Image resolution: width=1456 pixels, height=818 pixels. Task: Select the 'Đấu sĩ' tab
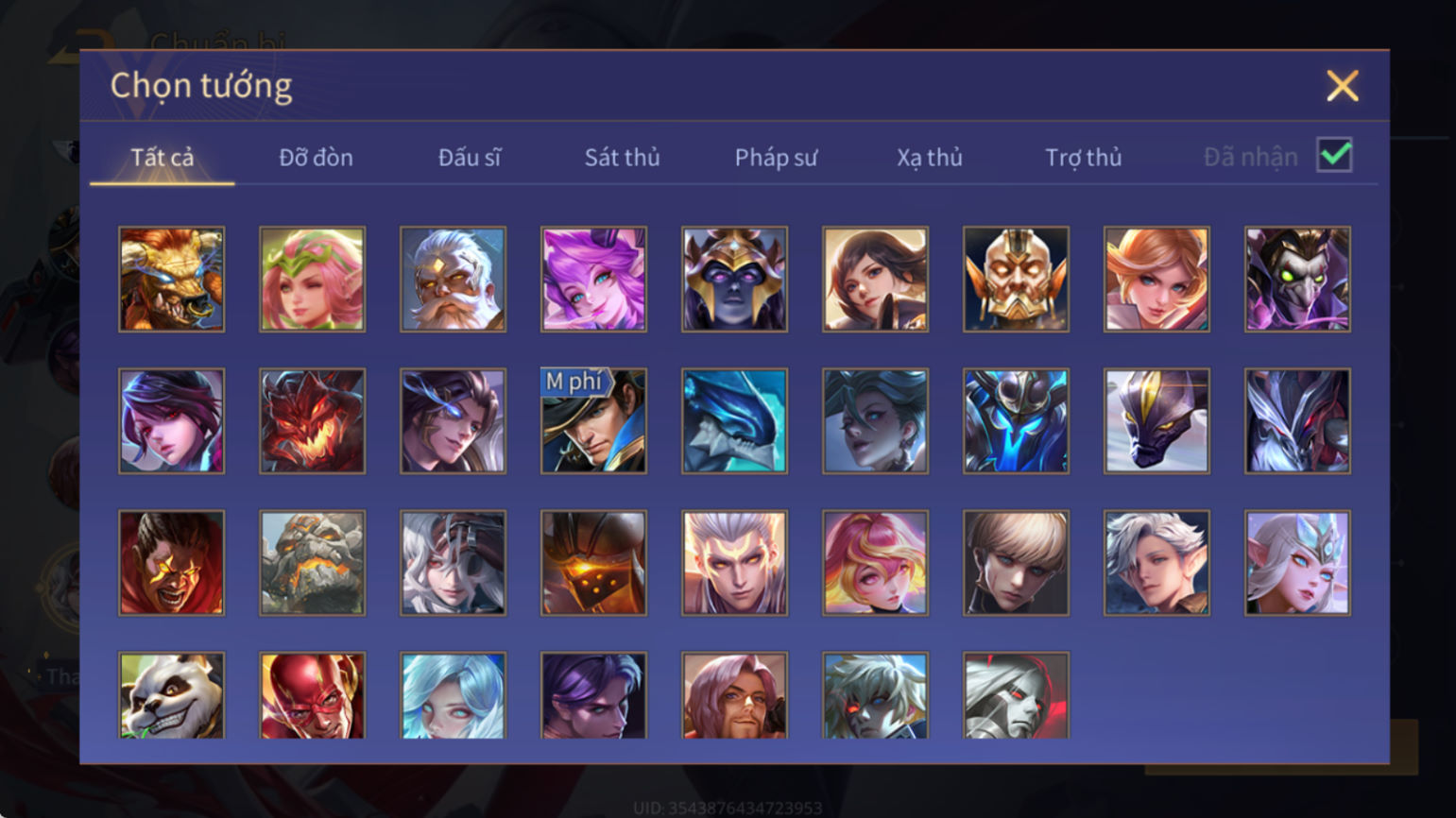click(470, 157)
